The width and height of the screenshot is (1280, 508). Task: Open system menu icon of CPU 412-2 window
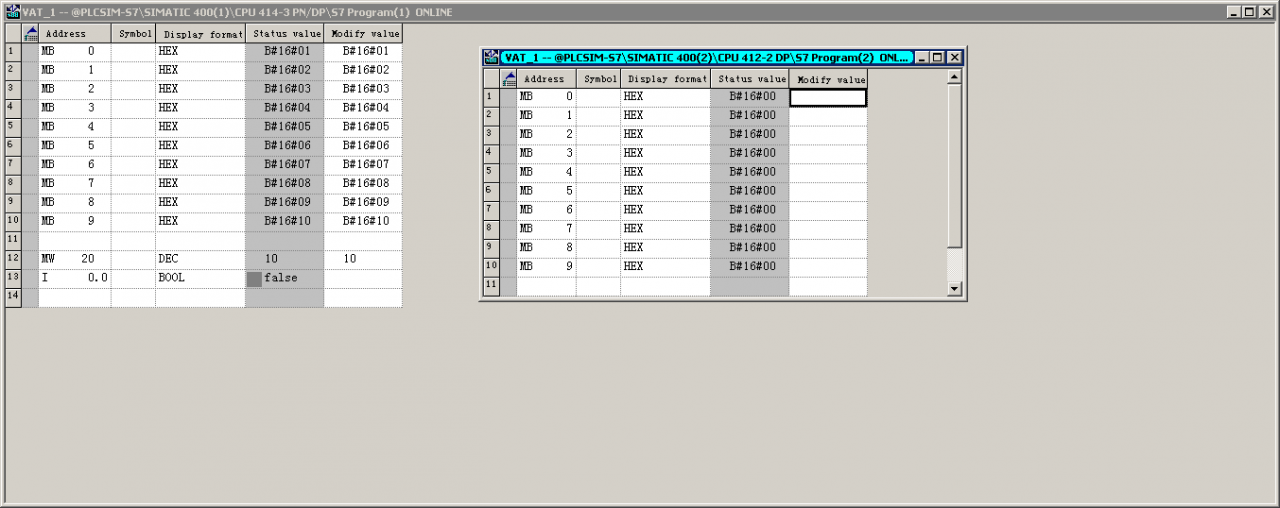coord(491,58)
